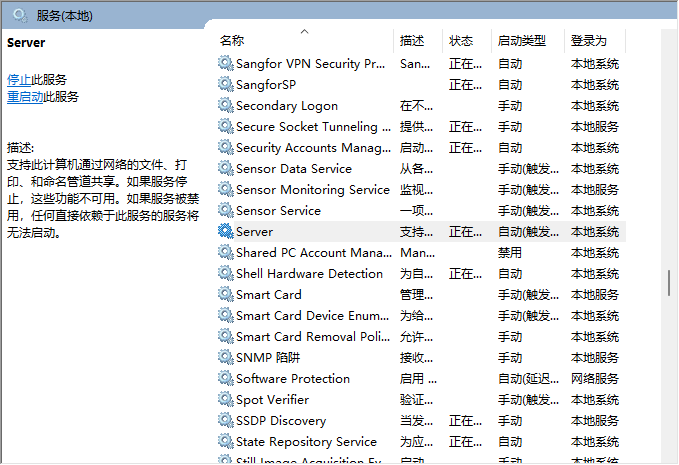
Task: Select the SangforSP service name
Action: [x=266, y=85]
